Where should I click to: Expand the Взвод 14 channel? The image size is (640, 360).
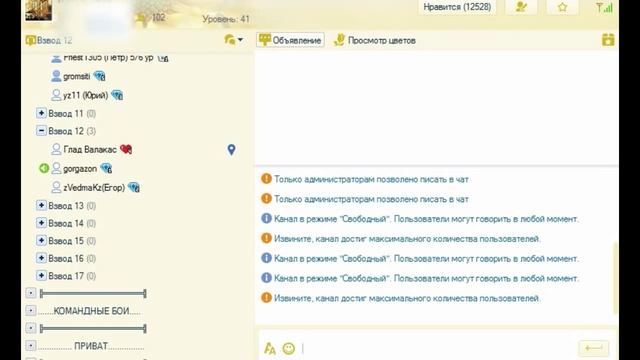tap(41, 222)
